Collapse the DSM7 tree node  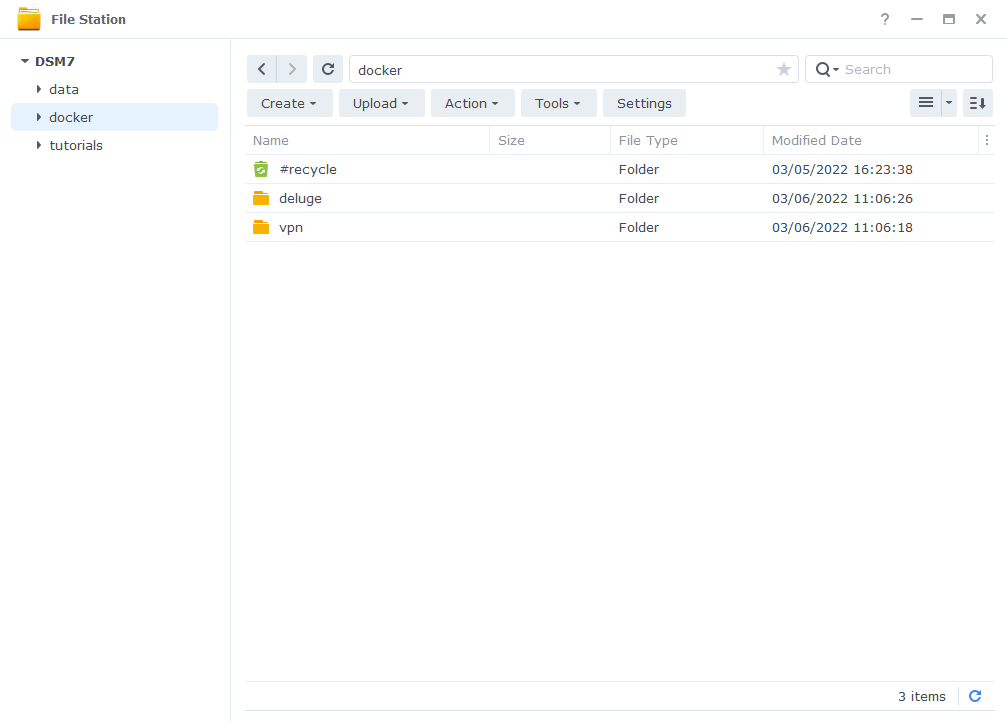pyautogui.click(x=25, y=62)
